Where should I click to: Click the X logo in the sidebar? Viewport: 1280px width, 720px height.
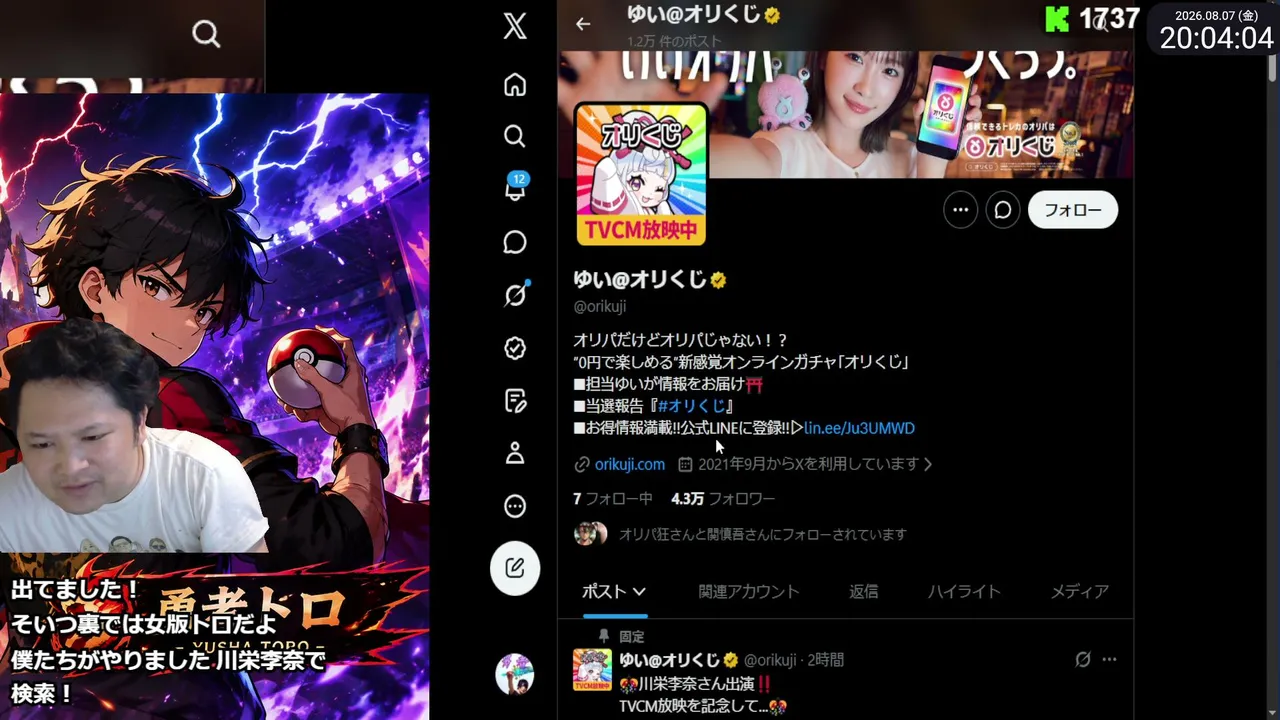click(x=515, y=27)
